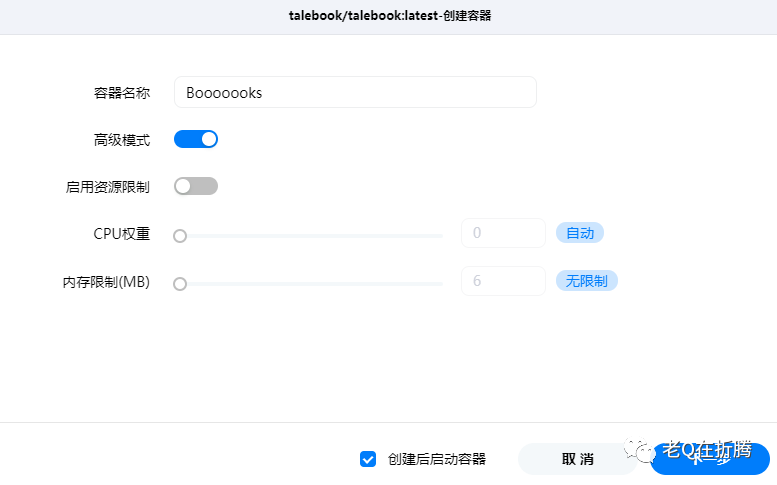The width and height of the screenshot is (777, 485).
Task: Click the blue next-step button at bottom right
Action: (x=710, y=459)
